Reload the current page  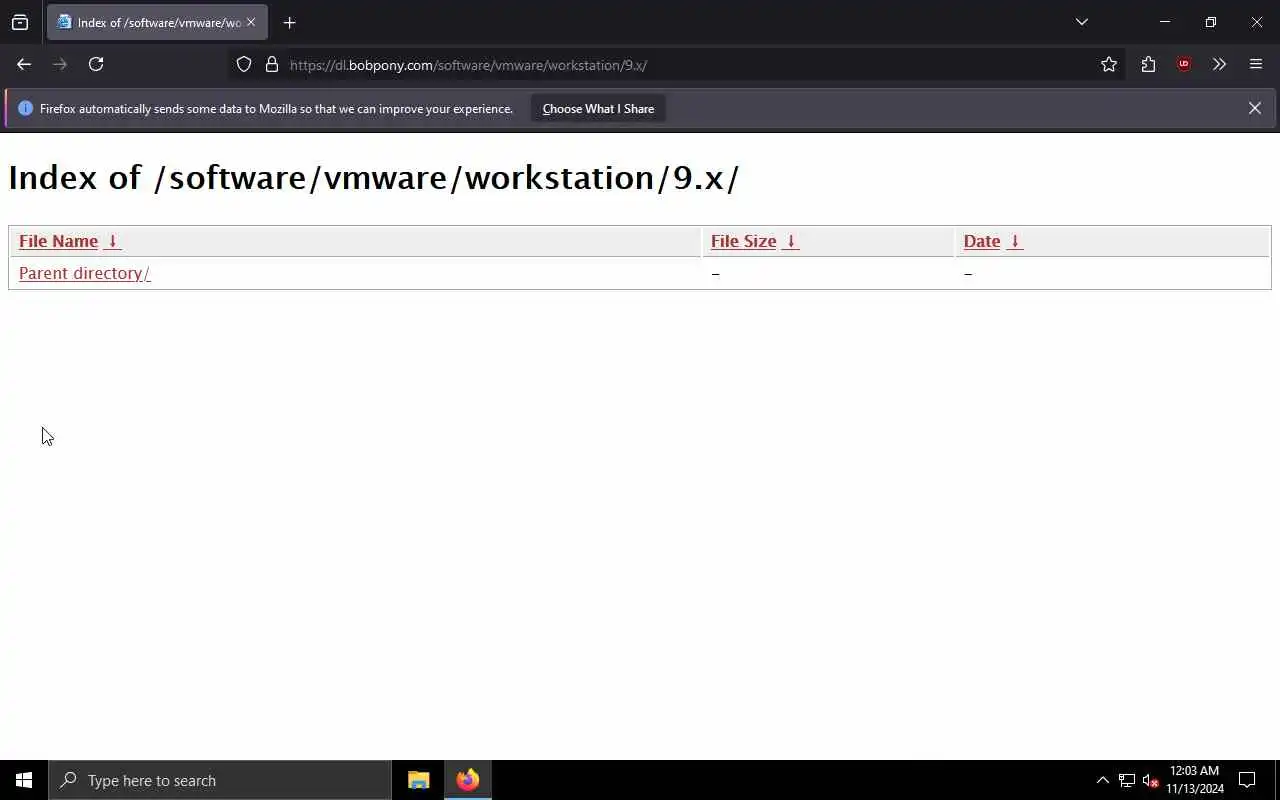(96, 64)
